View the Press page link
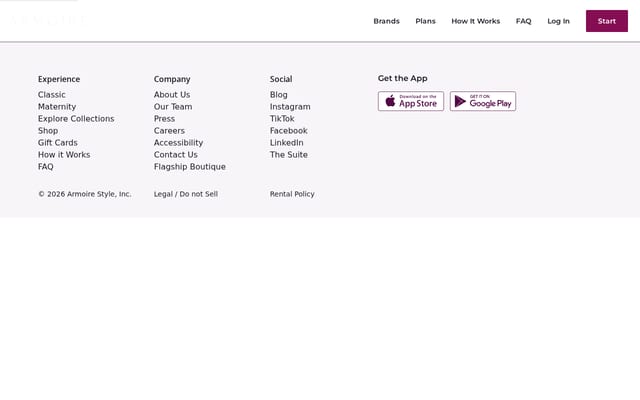Viewport: 640px width, 400px height. (164, 119)
